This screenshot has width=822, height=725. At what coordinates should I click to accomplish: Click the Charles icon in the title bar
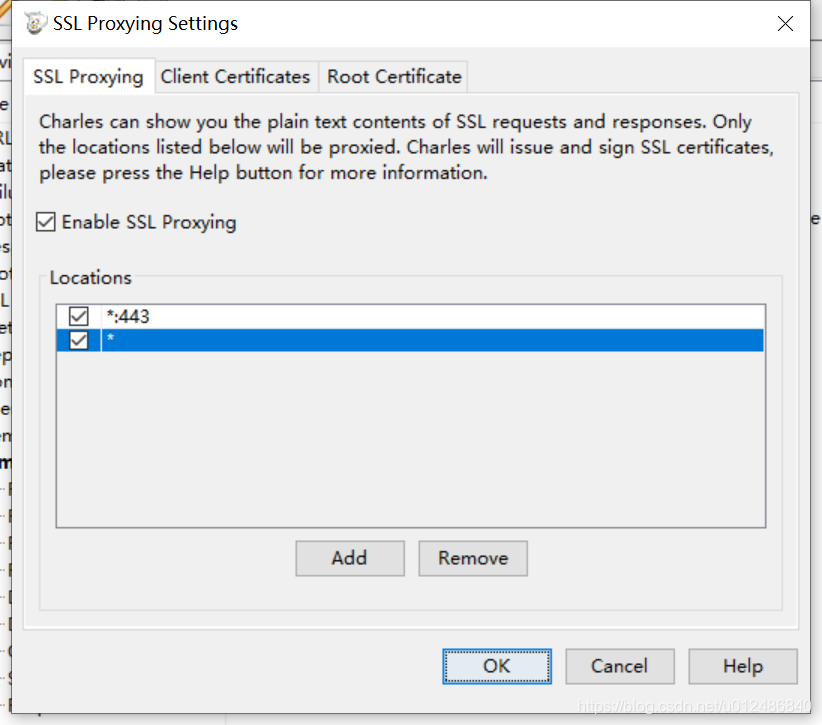coord(36,23)
